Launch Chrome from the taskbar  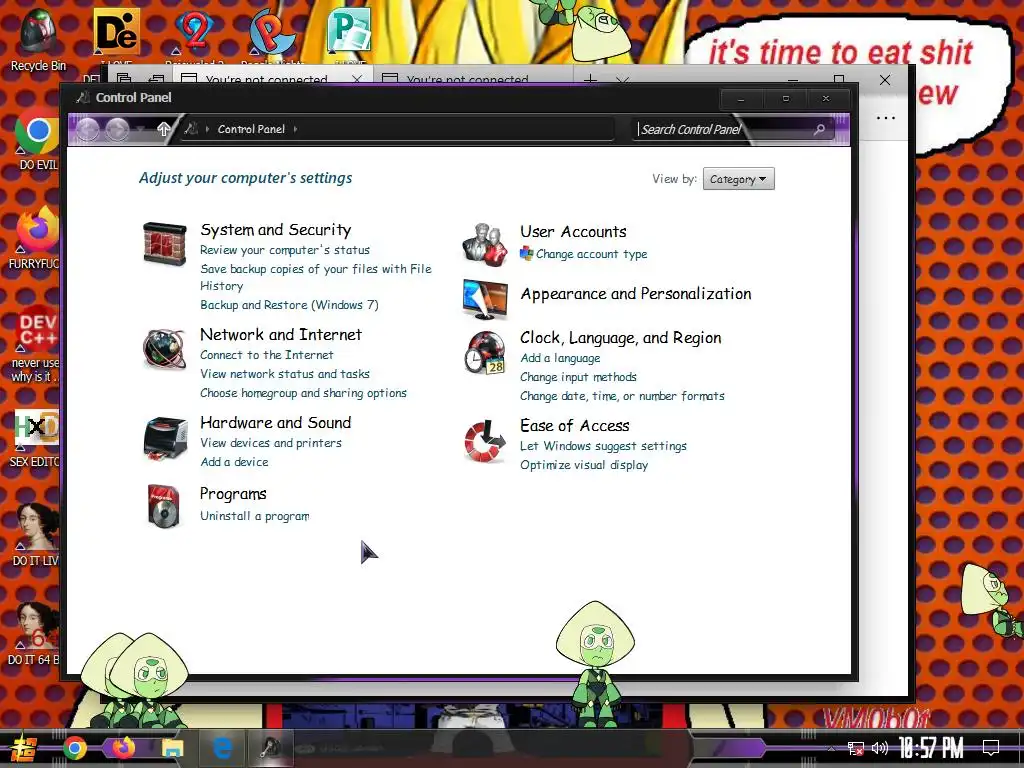tap(75, 748)
